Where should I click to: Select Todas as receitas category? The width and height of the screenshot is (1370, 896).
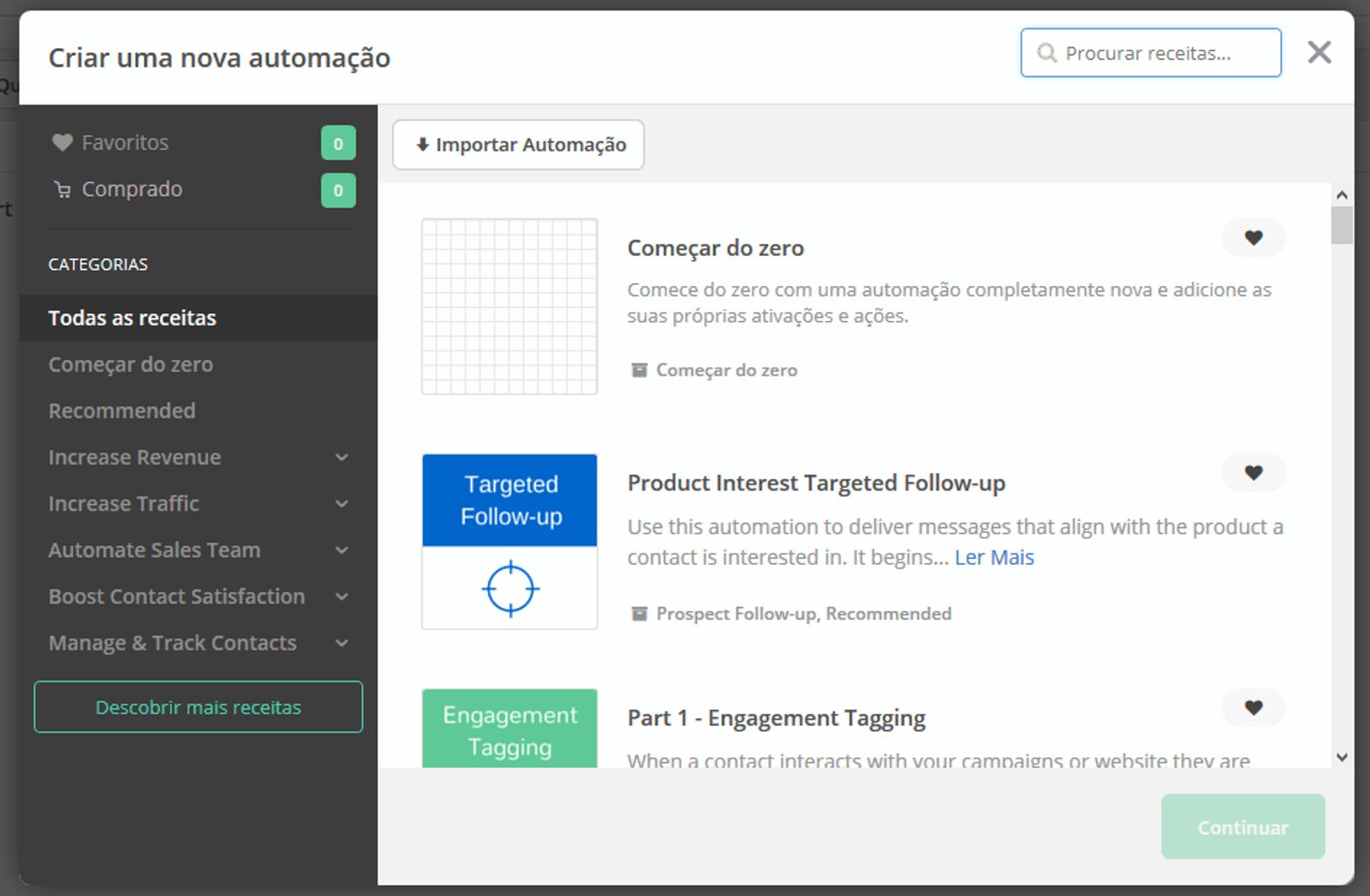(133, 318)
